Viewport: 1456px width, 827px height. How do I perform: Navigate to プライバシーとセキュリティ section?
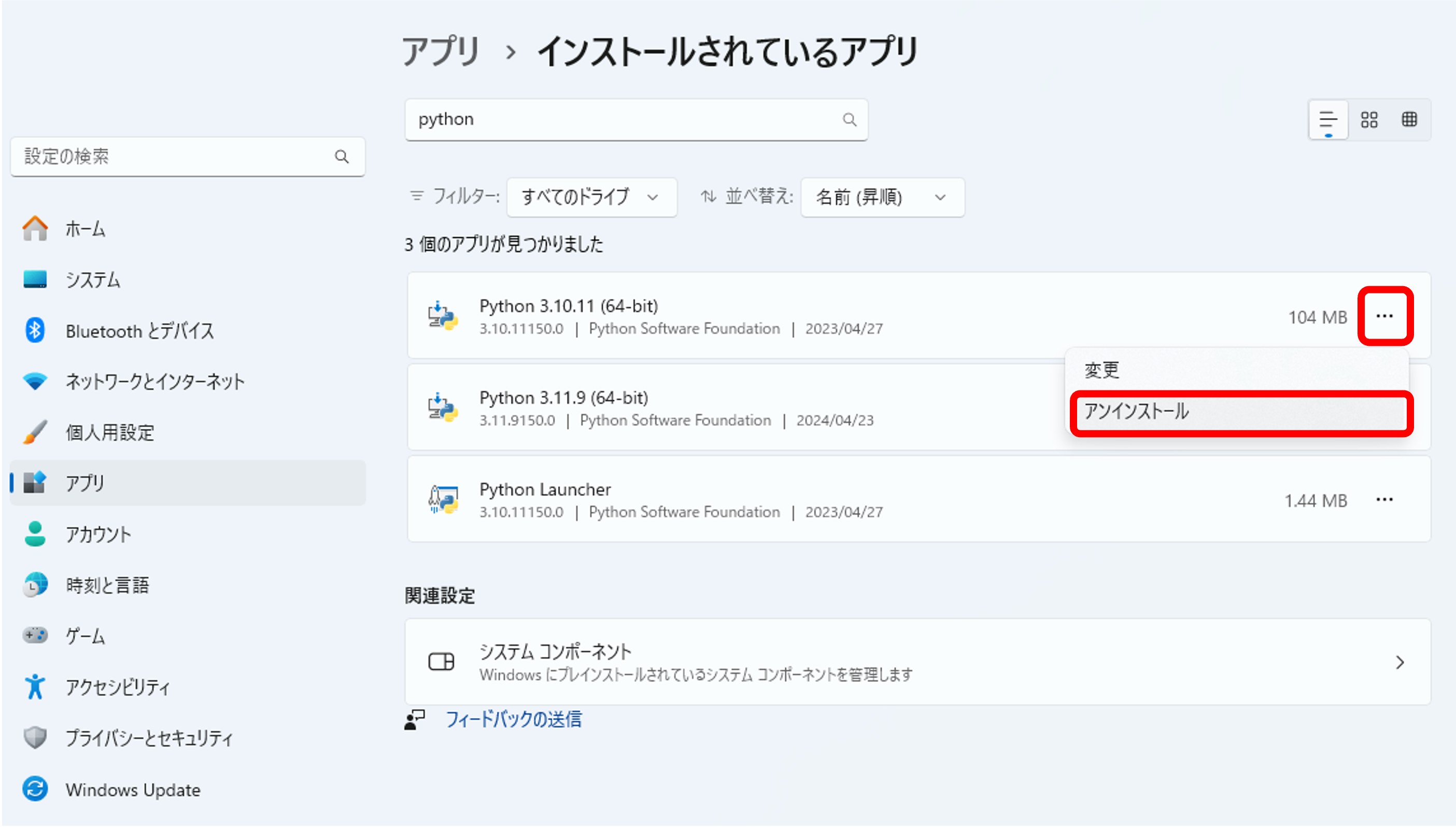coord(149,738)
